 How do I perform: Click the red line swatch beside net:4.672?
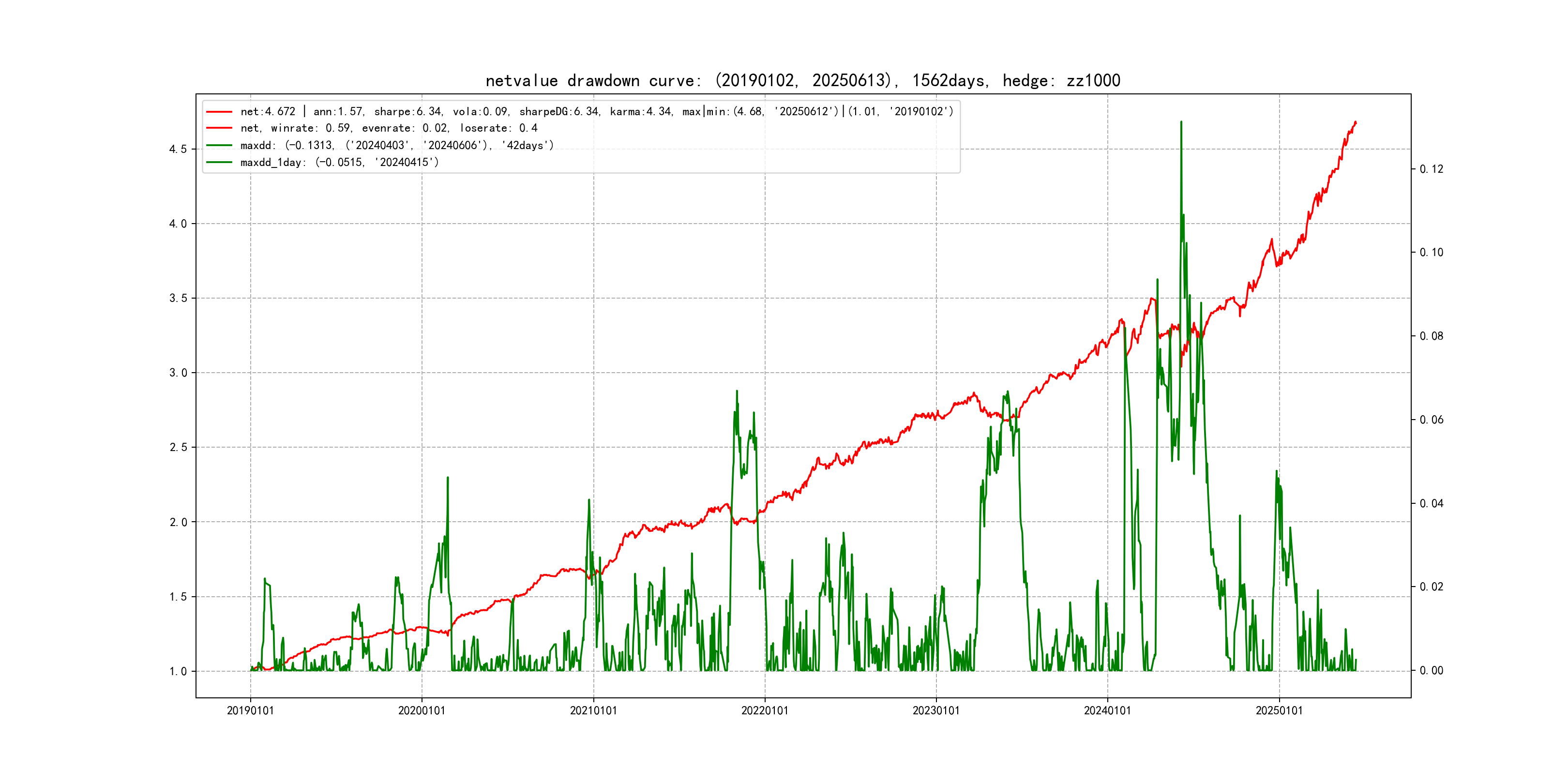pyautogui.click(x=219, y=112)
